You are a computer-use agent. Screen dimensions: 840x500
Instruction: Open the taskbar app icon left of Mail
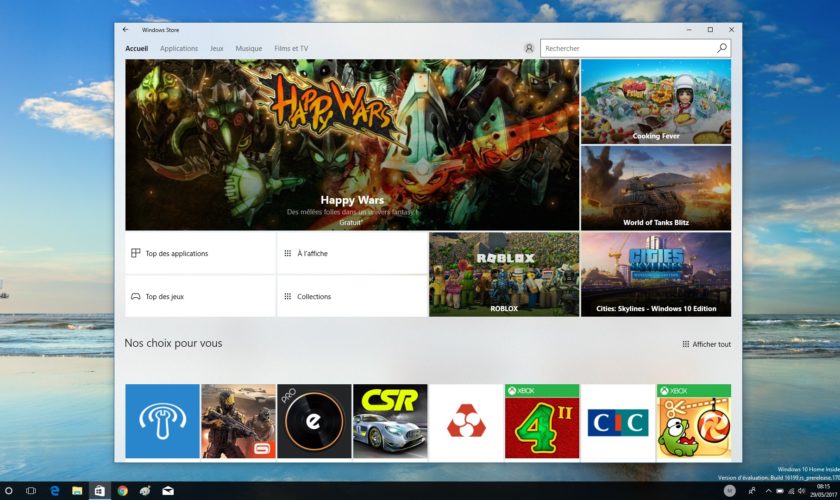[145, 490]
